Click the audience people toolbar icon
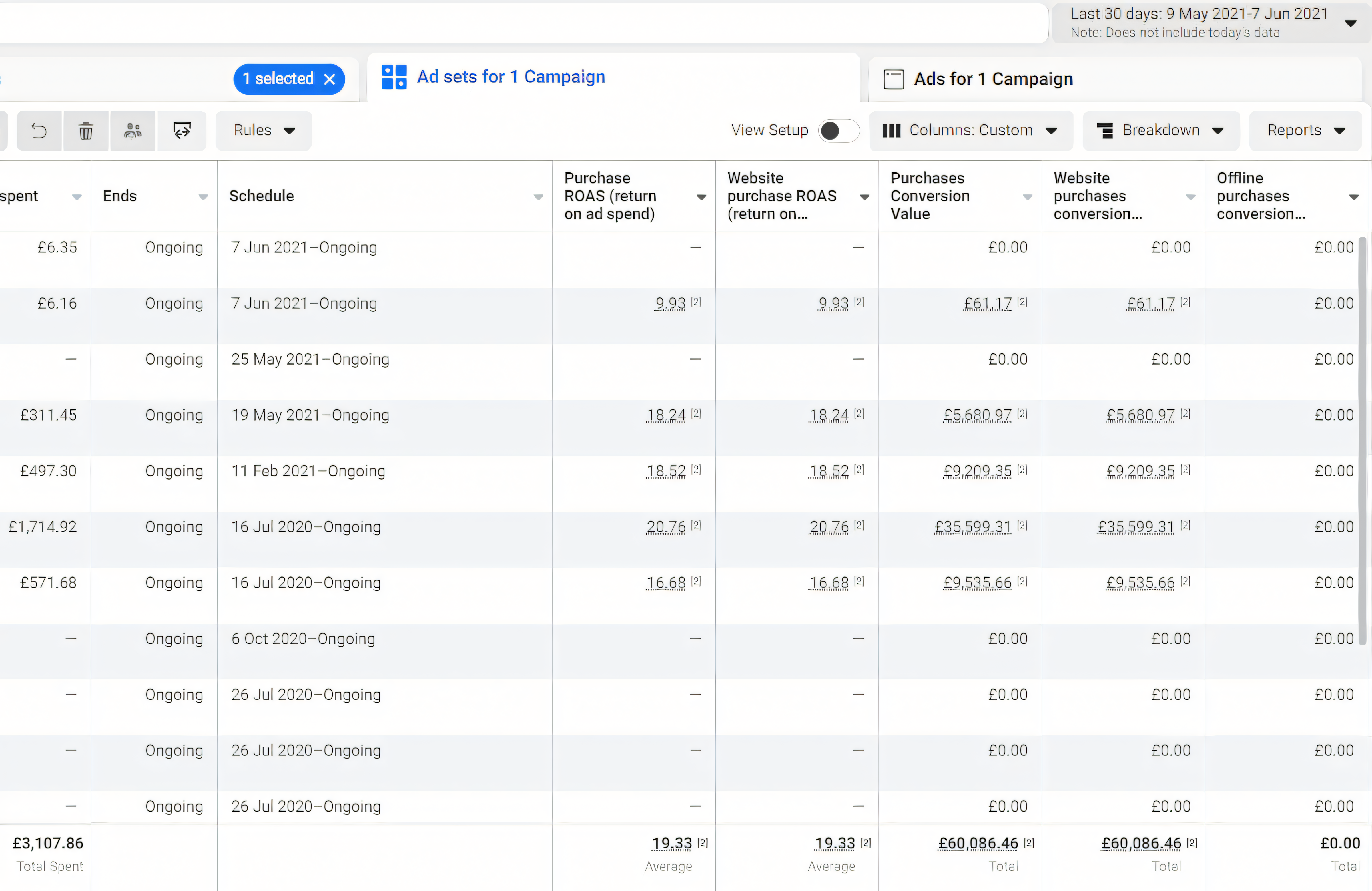Image resolution: width=1372 pixels, height=891 pixels. click(x=133, y=131)
